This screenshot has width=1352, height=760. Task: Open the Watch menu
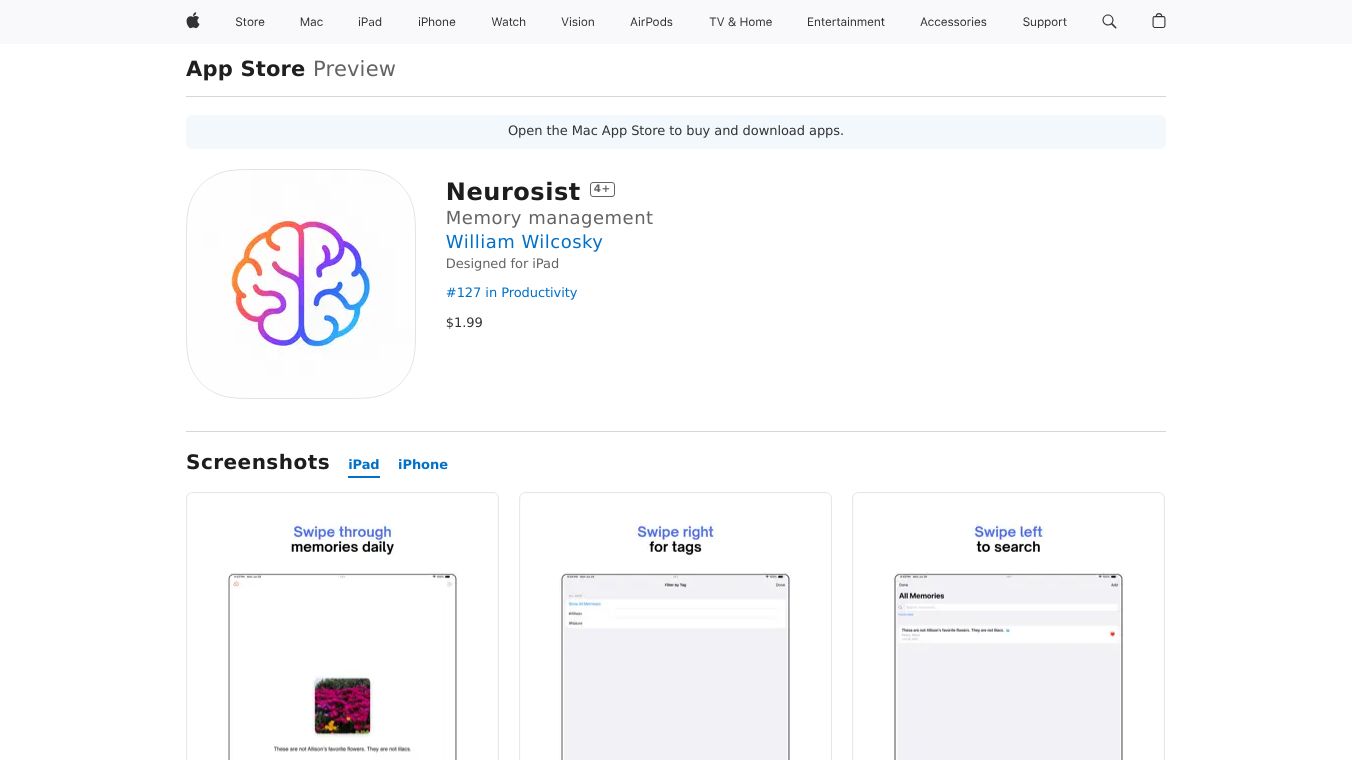pos(509,22)
